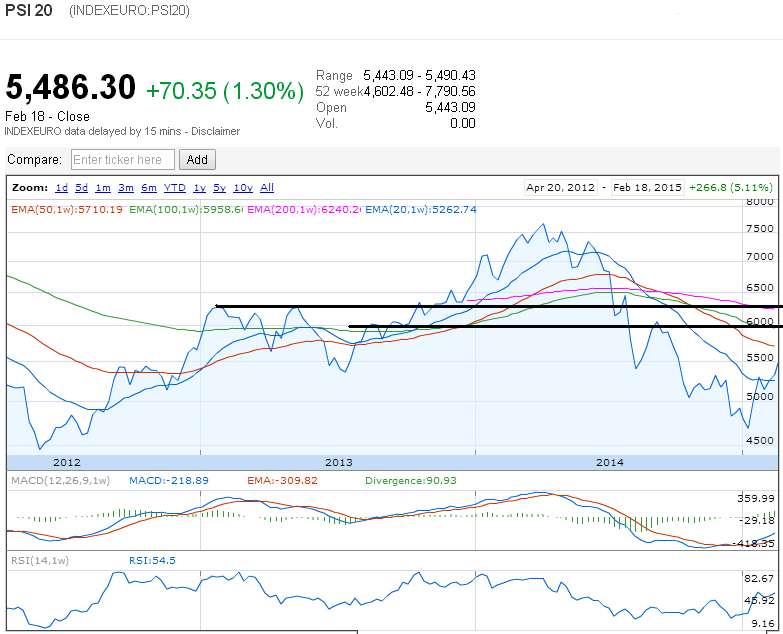Edit the Apr 20, 2012 start date
Viewport: 783px width, 634px height.
click(x=561, y=188)
